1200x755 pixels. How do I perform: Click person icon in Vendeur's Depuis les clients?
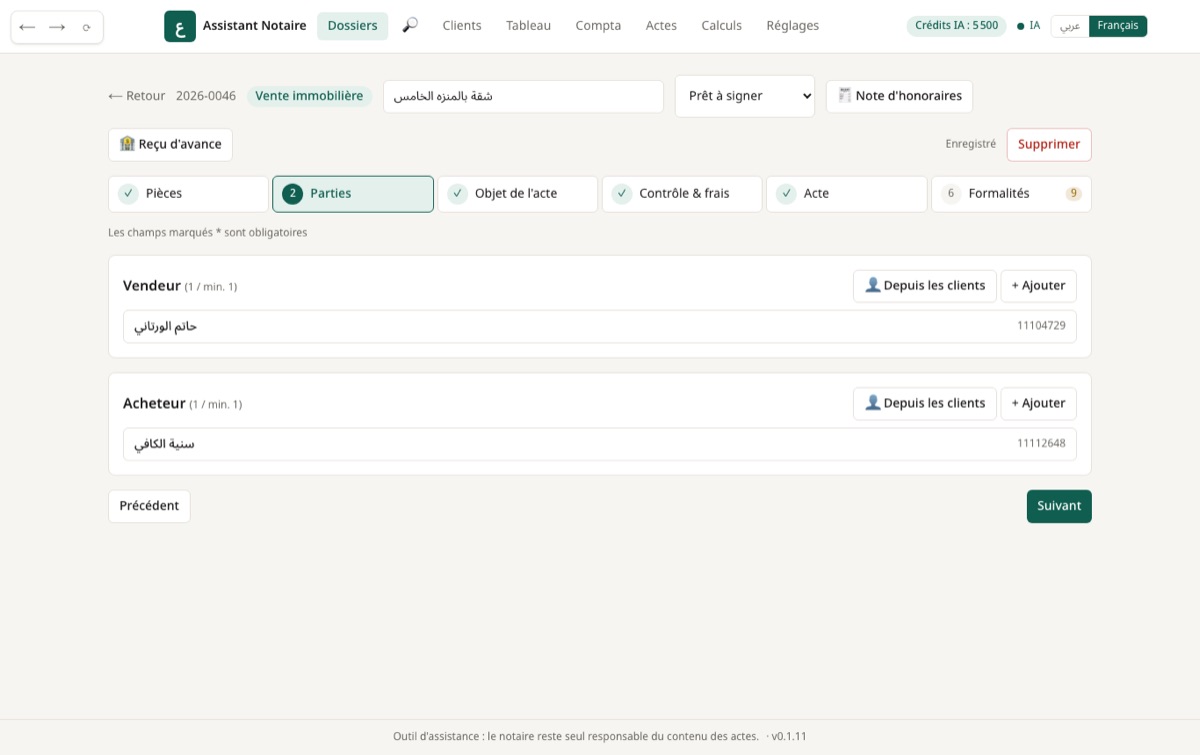click(873, 285)
